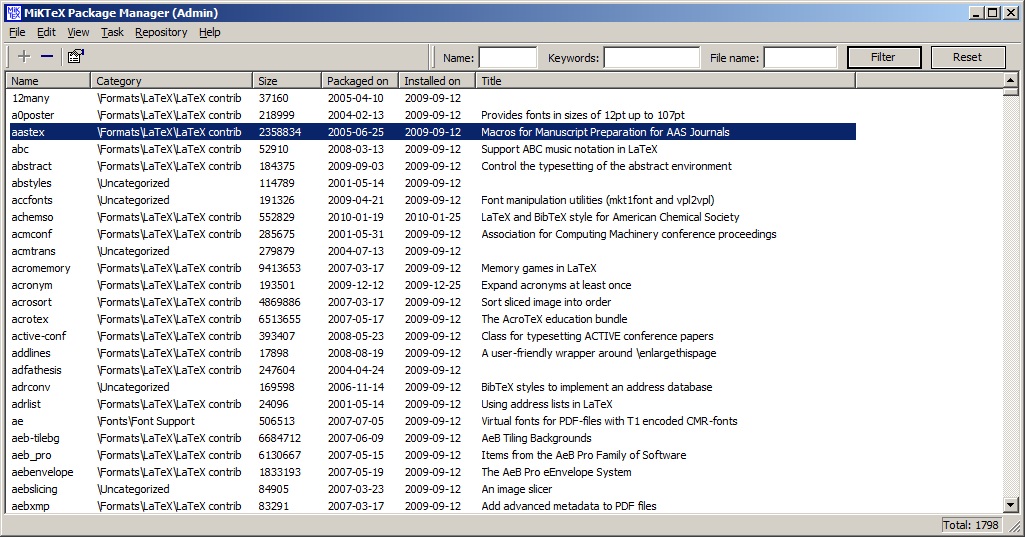The image size is (1025, 537).
Task: Select the aebxmp package row
Action: pyautogui.click(x=433, y=506)
